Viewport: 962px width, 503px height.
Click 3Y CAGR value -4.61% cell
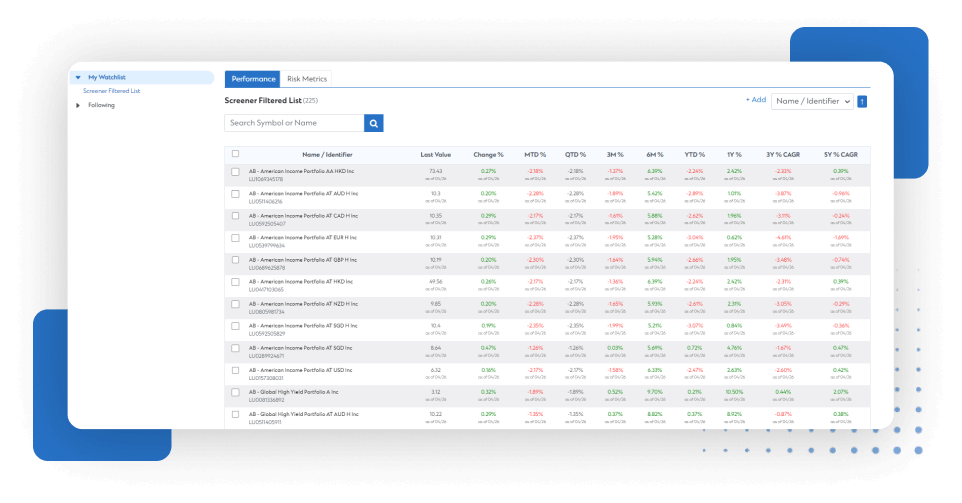783,238
